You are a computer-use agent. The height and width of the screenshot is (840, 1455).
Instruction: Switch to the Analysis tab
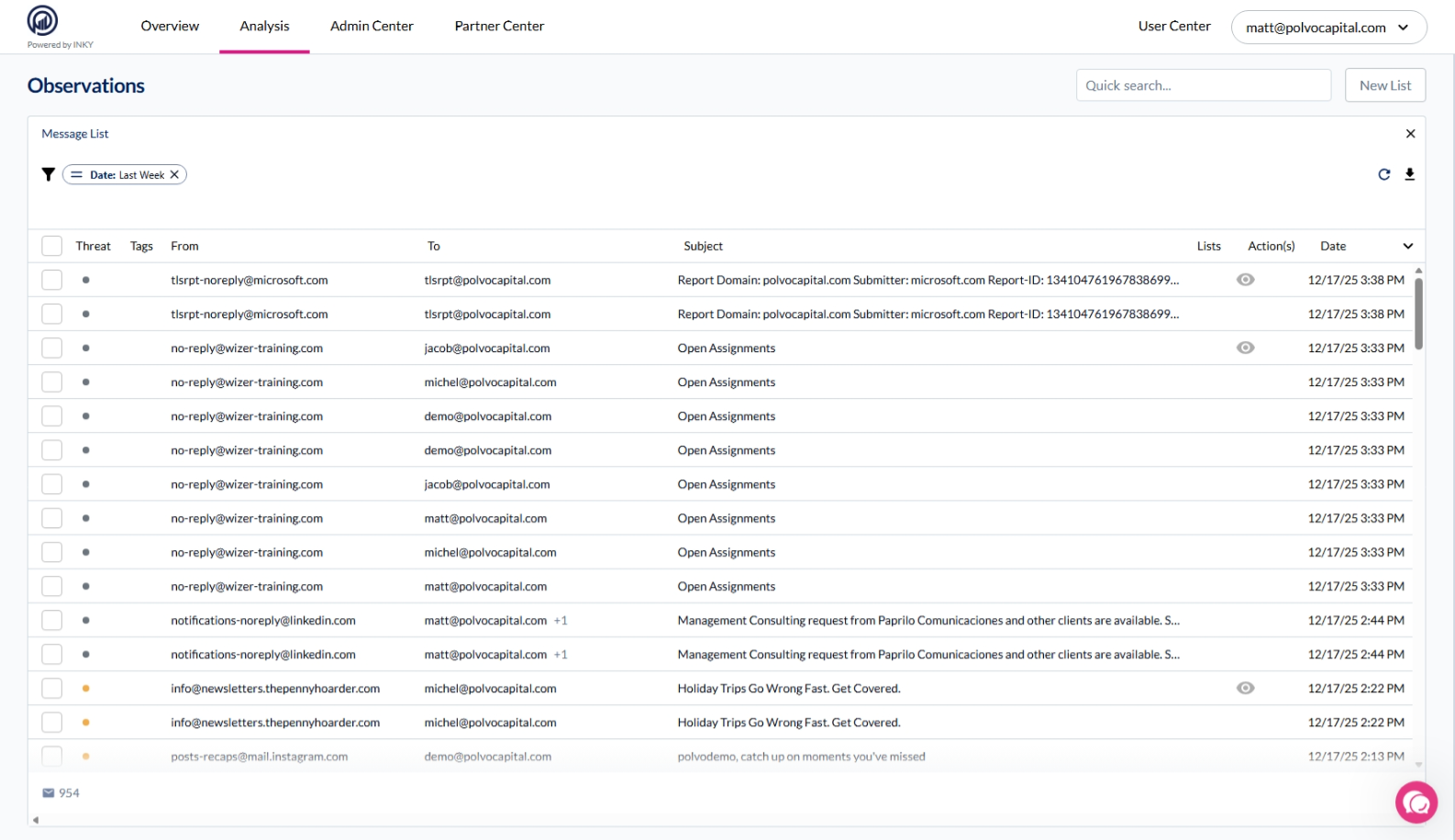pos(264,26)
